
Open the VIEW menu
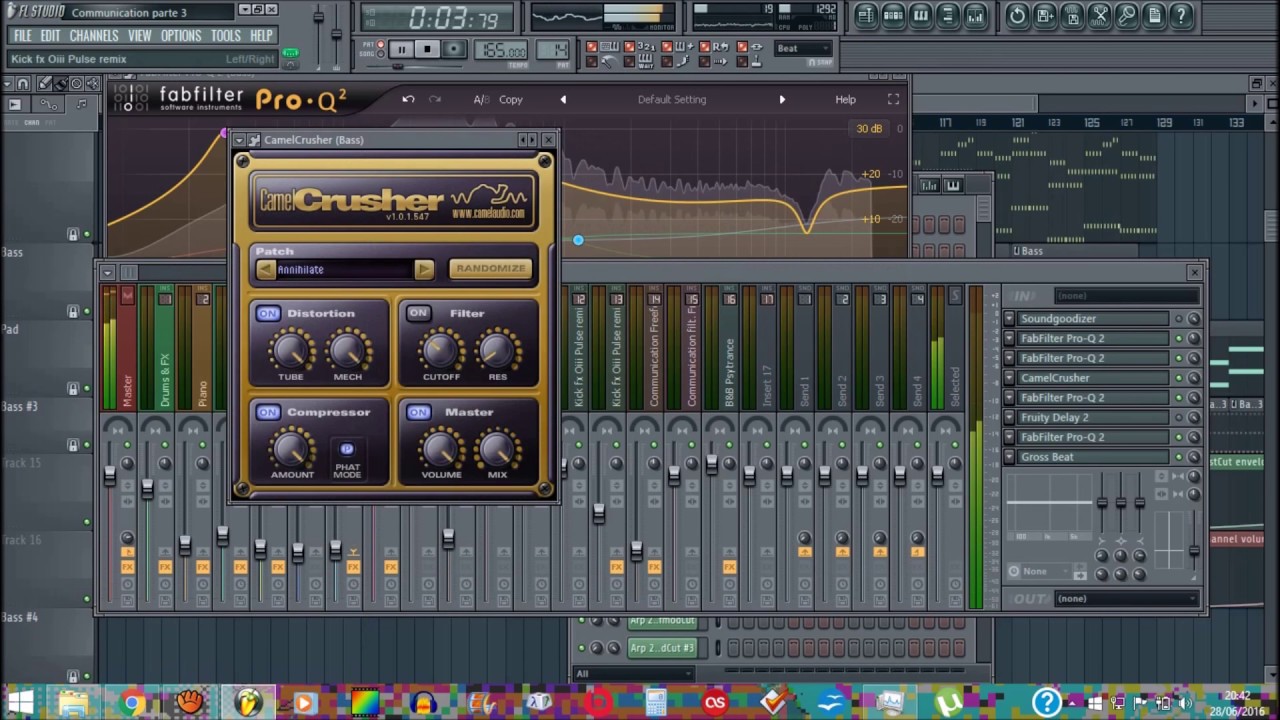140,35
